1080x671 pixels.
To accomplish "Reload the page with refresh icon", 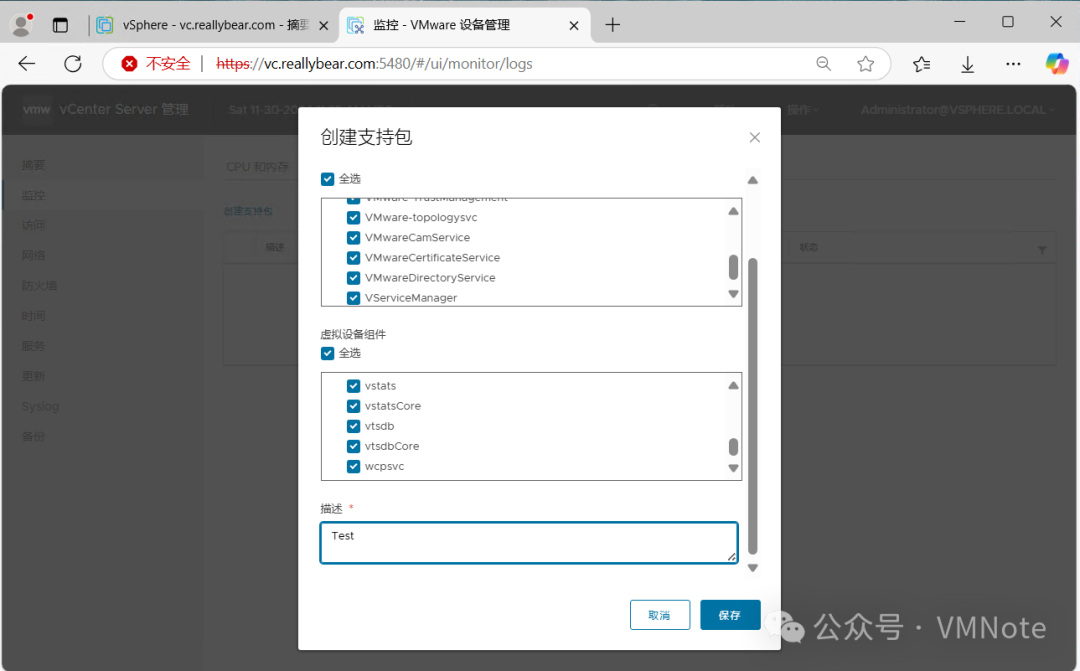I will 73,64.
